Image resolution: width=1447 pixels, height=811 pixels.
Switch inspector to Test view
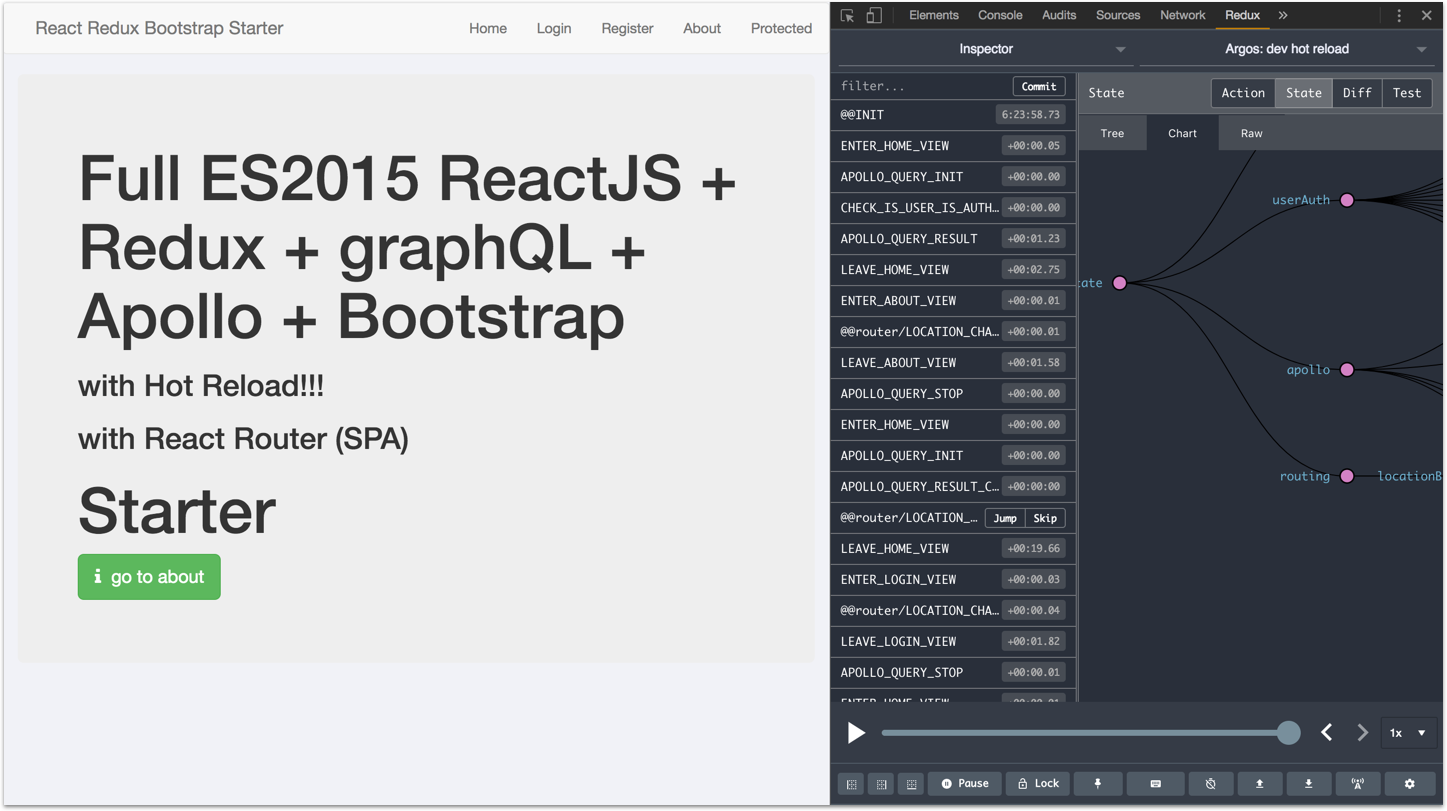coord(1406,93)
